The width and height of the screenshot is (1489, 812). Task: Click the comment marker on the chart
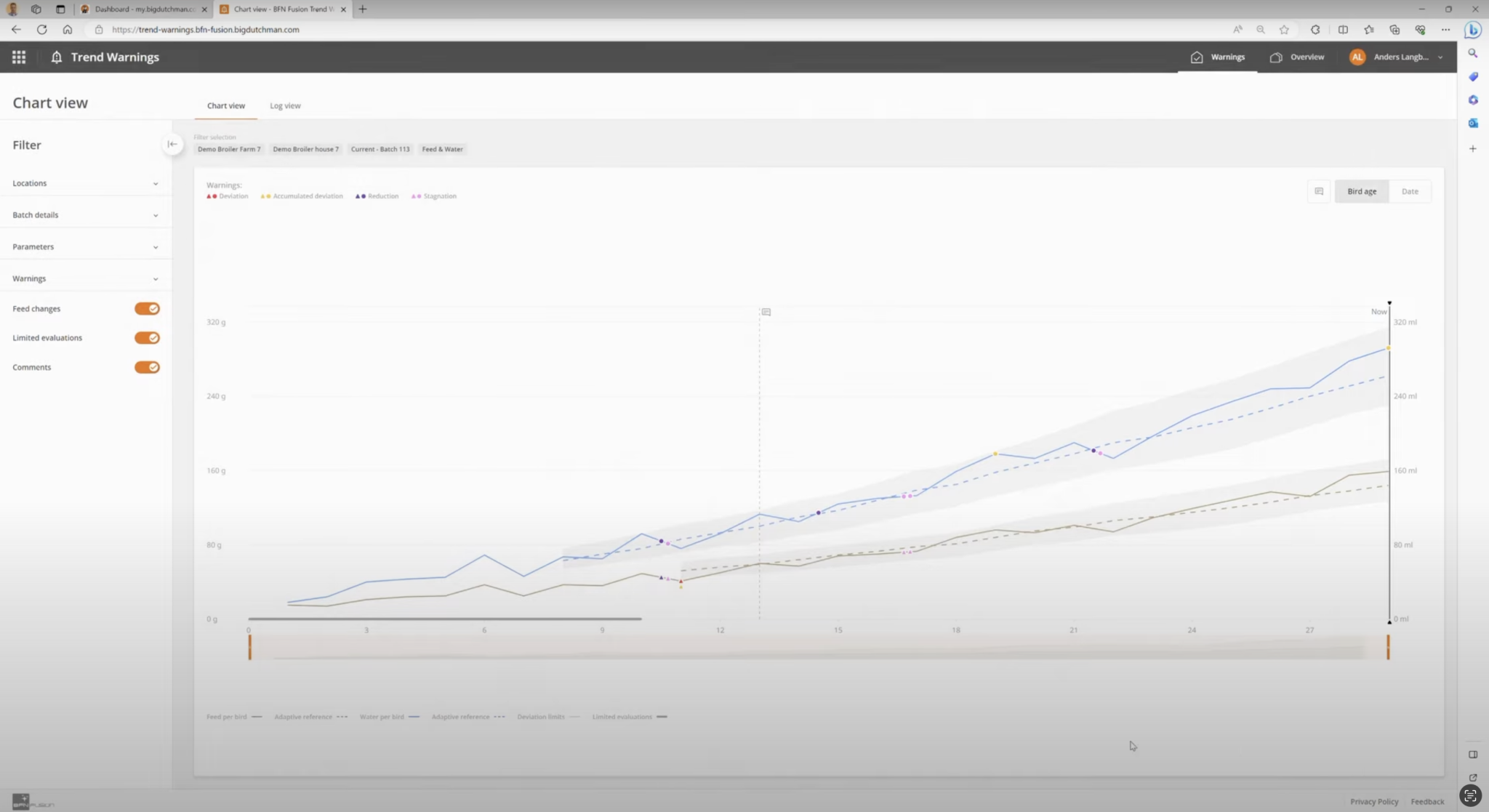coord(766,312)
